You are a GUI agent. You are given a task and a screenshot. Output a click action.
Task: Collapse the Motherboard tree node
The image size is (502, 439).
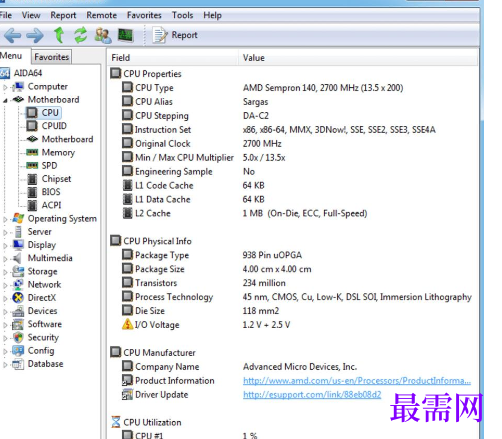pos(5,100)
